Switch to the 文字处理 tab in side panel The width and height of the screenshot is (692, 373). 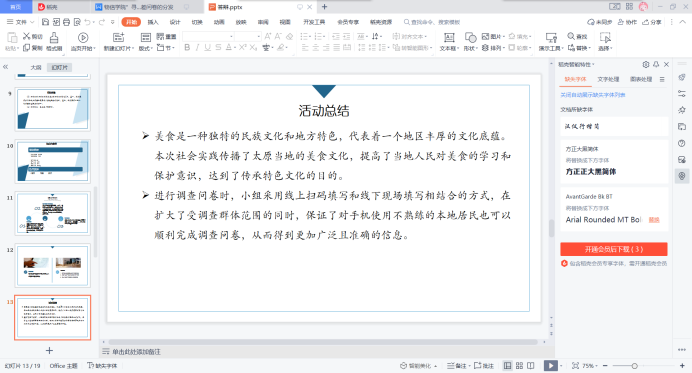tap(608, 79)
